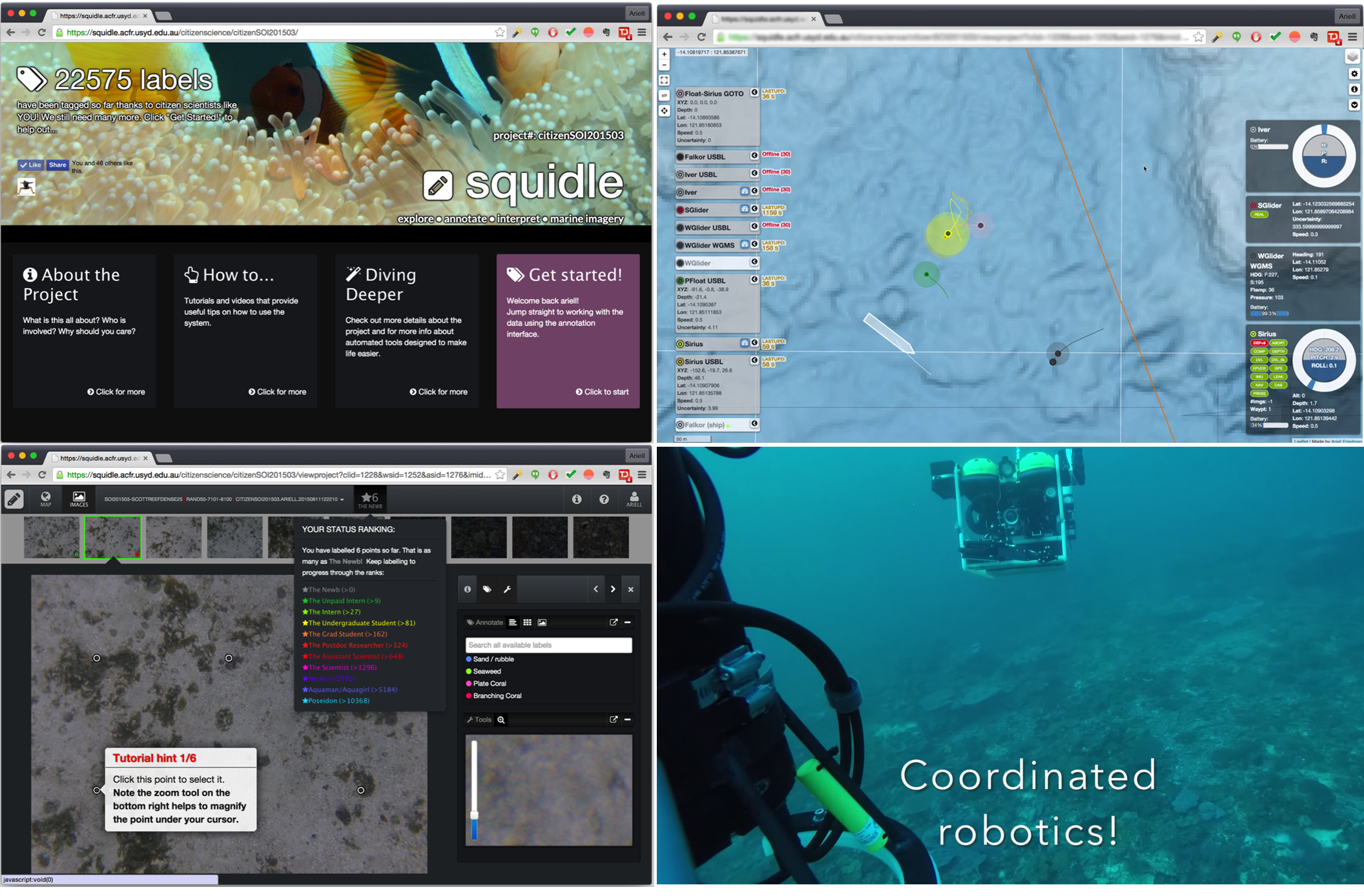Toggle the WGlider USBL tracking circle
This screenshot has width=1364, height=896.
(x=680, y=227)
